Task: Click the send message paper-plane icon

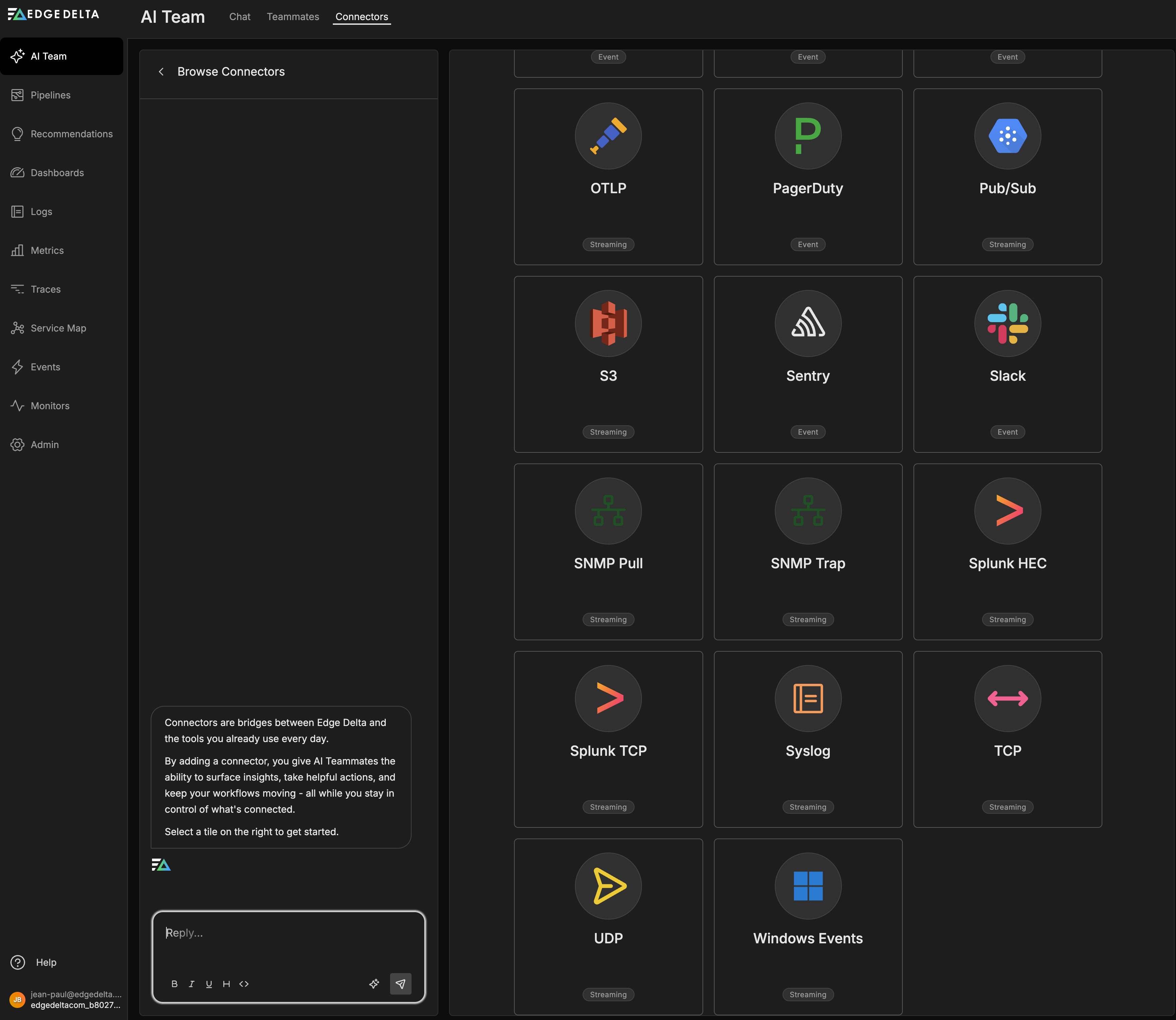Action: 400,983
